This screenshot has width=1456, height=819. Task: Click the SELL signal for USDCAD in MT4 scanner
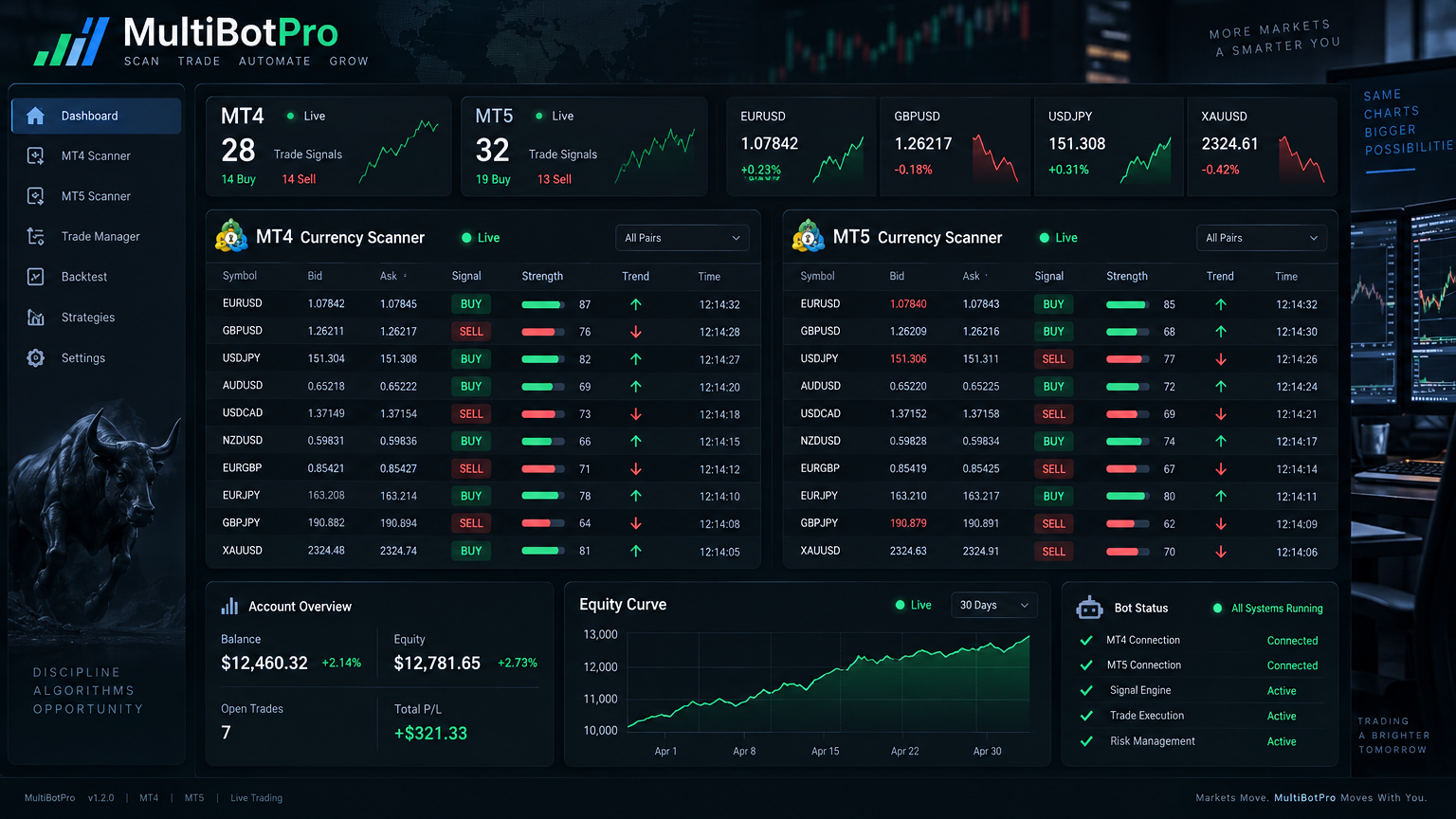(471, 414)
